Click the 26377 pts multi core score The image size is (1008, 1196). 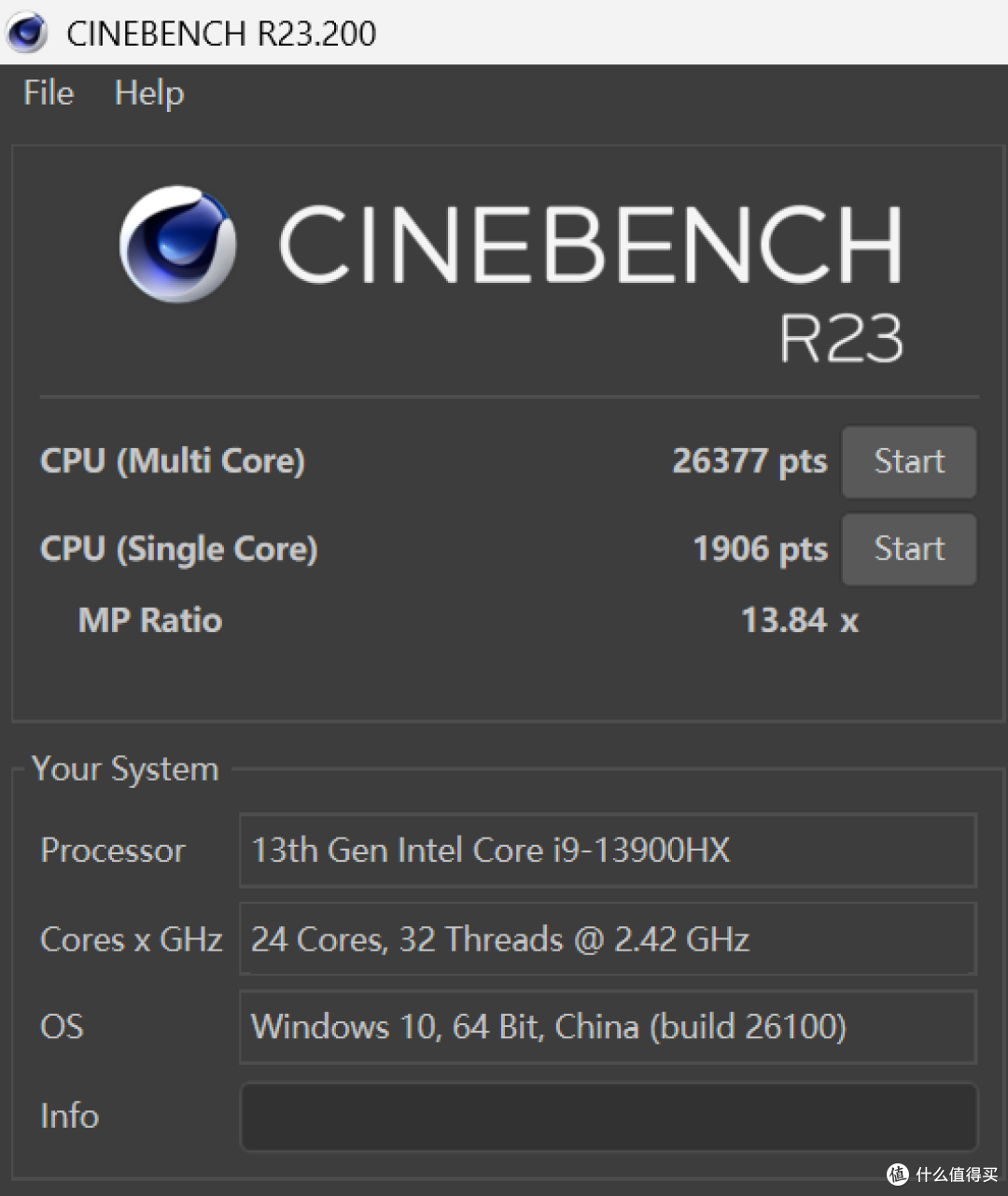pyautogui.click(x=749, y=461)
